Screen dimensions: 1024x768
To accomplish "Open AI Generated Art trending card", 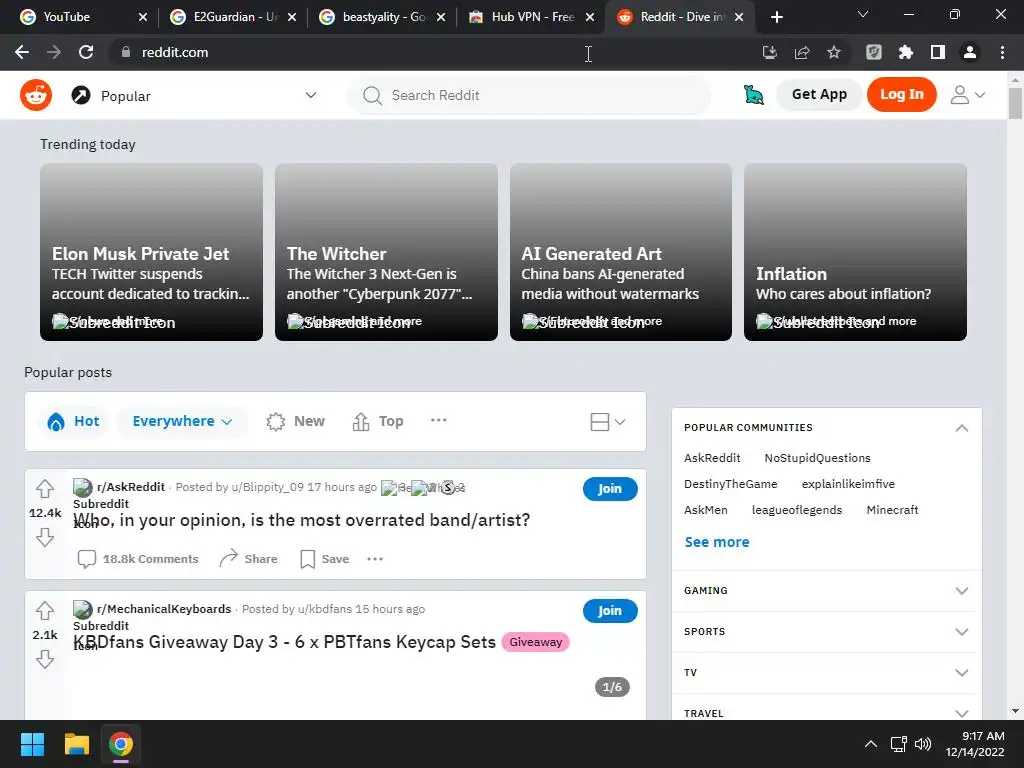I will click(x=620, y=252).
